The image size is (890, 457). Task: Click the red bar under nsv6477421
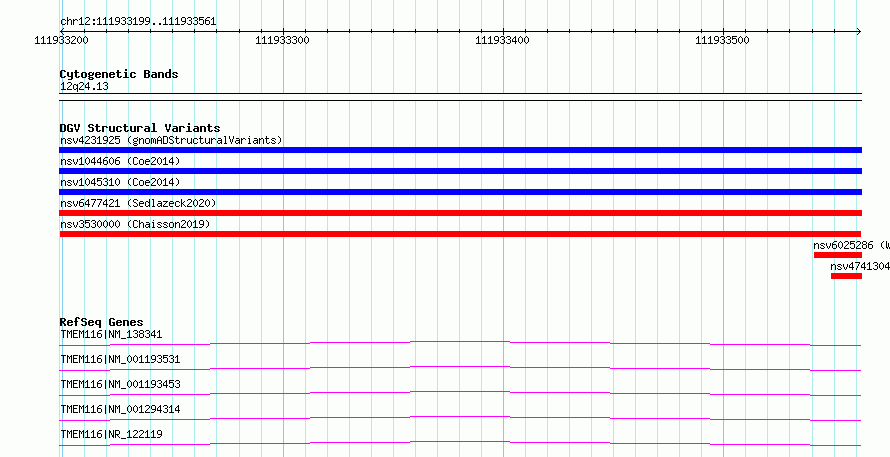(x=460, y=213)
